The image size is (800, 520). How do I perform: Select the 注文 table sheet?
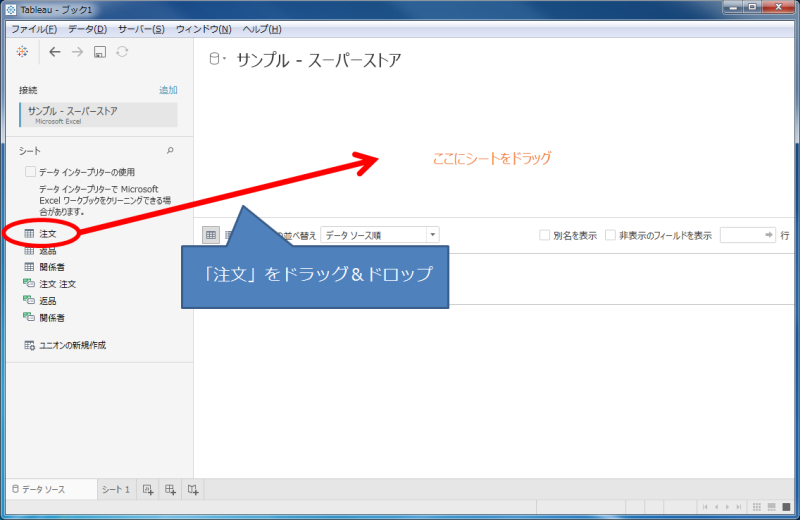point(41,234)
